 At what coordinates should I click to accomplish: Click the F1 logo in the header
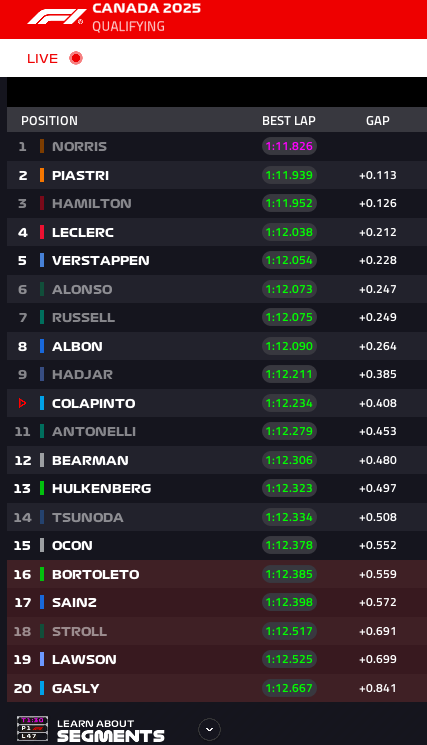pyautogui.click(x=56, y=17)
